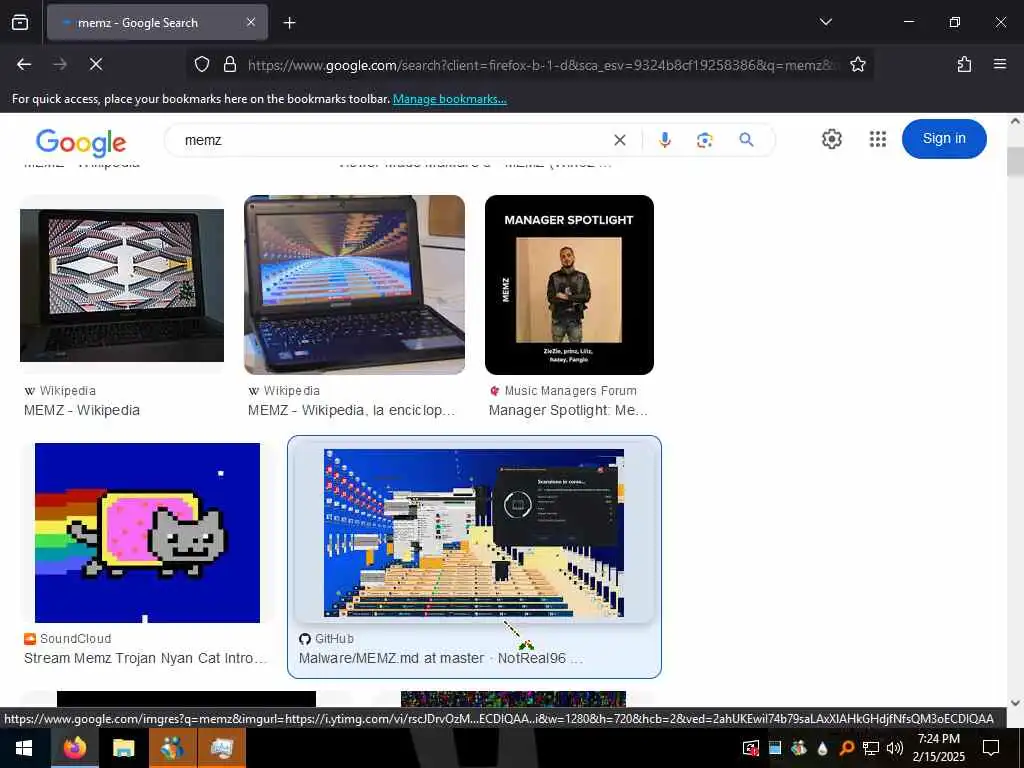Click the Music Managers Forum source label
Image resolution: width=1024 pixels, height=768 pixels.
click(x=563, y=391)
